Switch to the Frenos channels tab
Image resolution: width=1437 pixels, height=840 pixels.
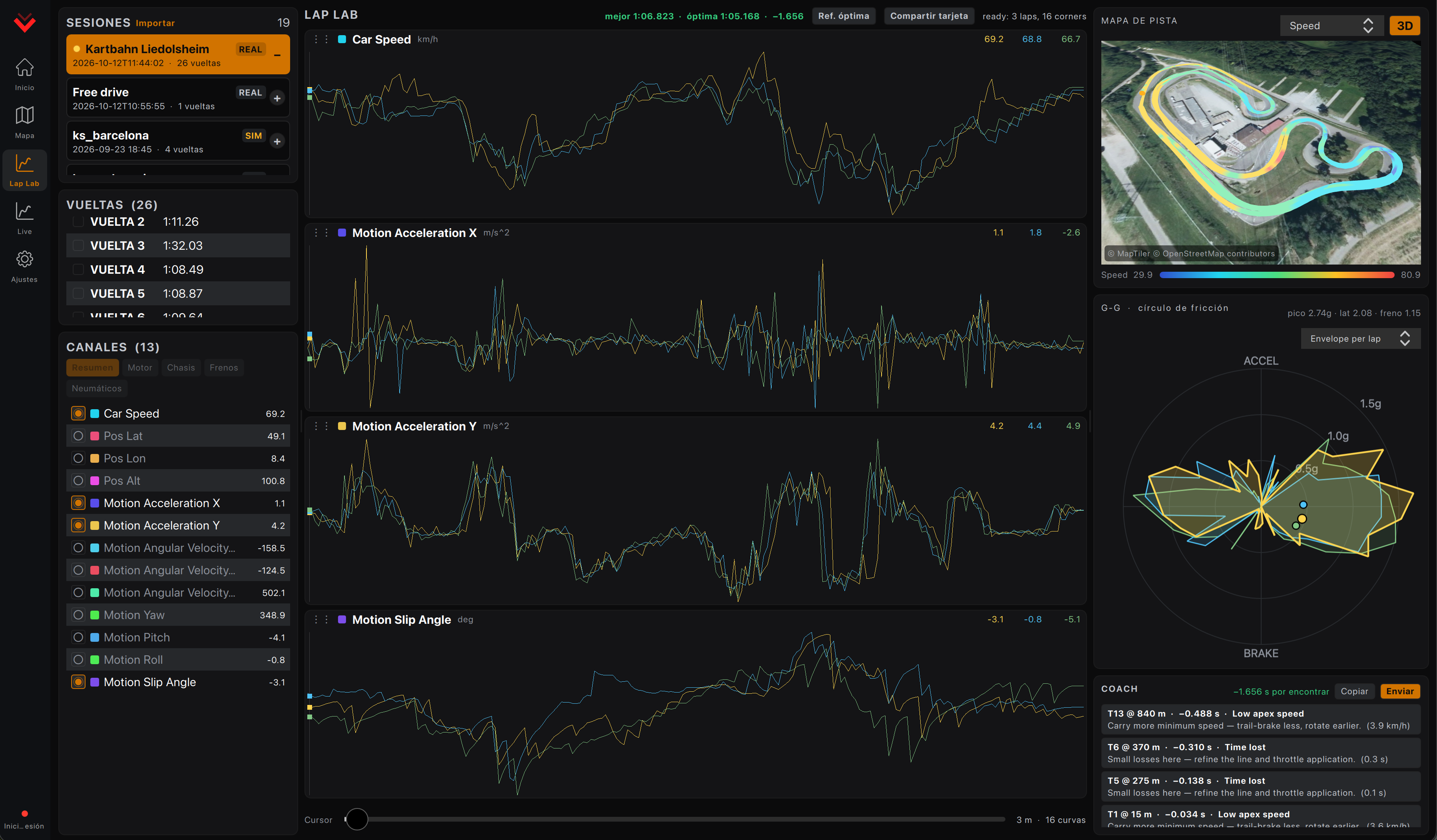pos(223,367)
